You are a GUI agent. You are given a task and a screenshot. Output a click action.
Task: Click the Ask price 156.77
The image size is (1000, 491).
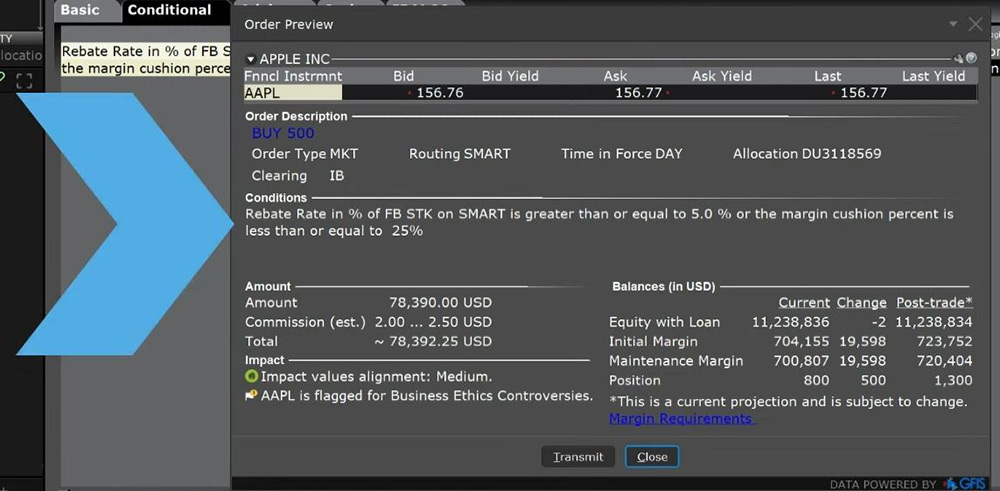tap(638, 92)
